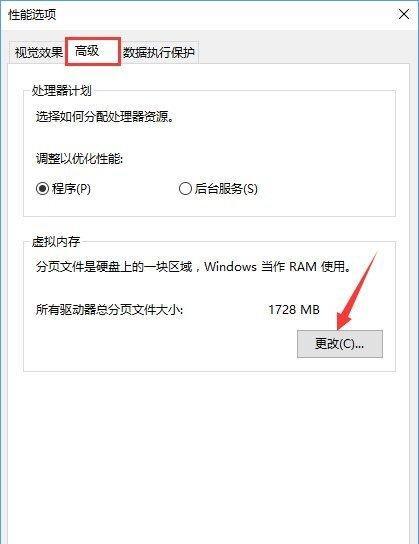Click the 后台服务(S) label text
This screenshot has height=544, width=419.
(226, 189)
